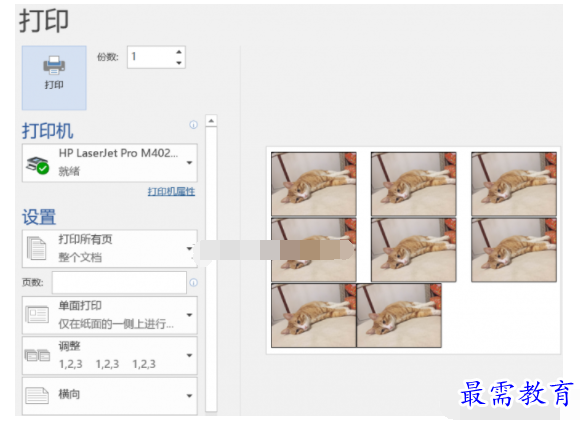Click the bottom-row second cat photo
The width and height of the screenshot is (582, 425).
click(x=399, y=316)
